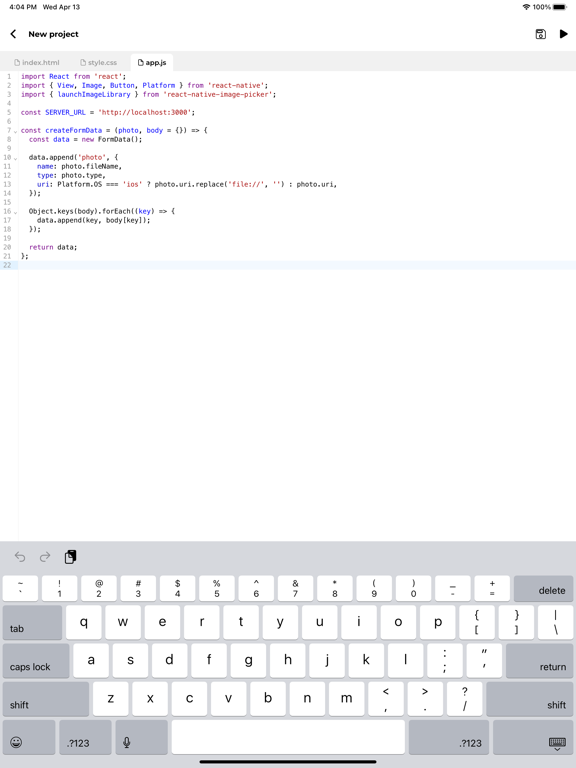Hide the keyboard with dismiss icon

[533, 737]
